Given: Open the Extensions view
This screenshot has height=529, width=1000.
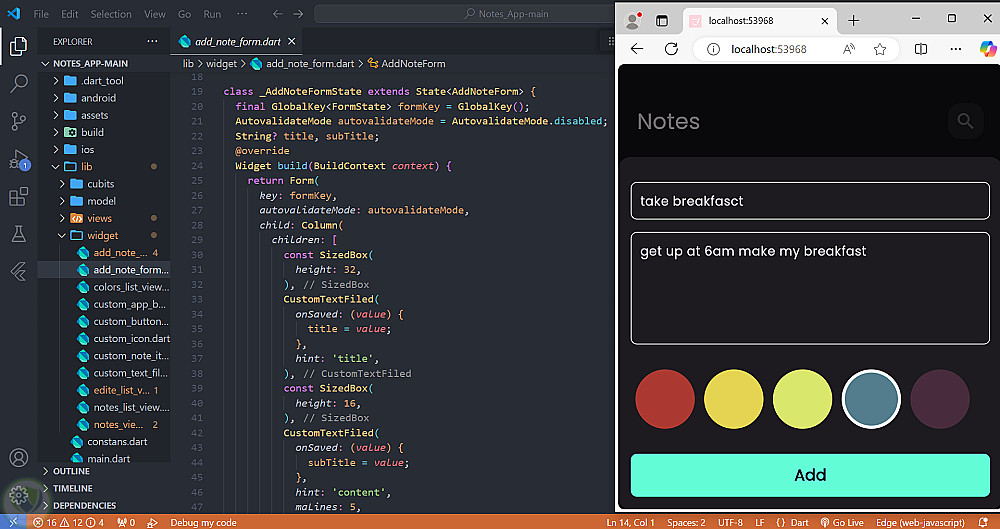Looking at the screenshot, I should coord(18,197).
